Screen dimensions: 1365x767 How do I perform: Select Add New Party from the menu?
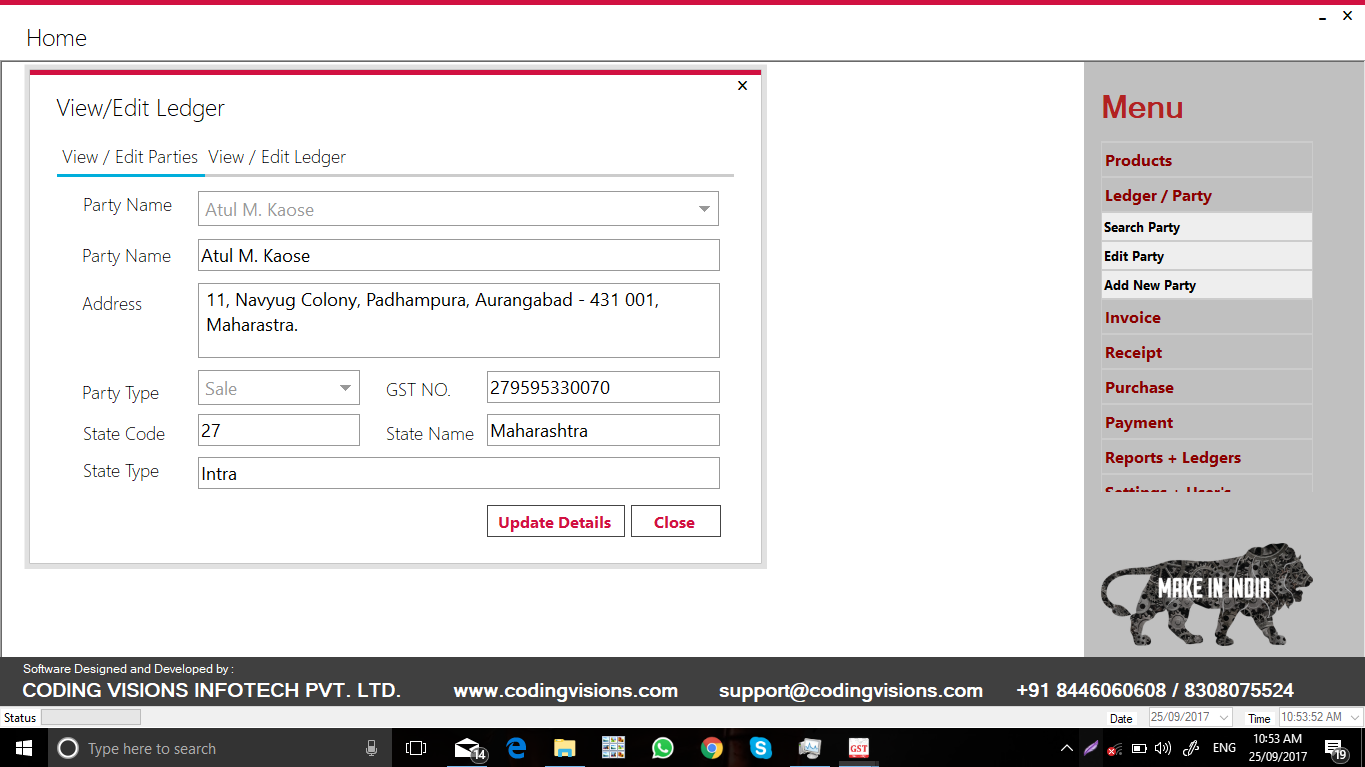click(x=1149, y=285)
